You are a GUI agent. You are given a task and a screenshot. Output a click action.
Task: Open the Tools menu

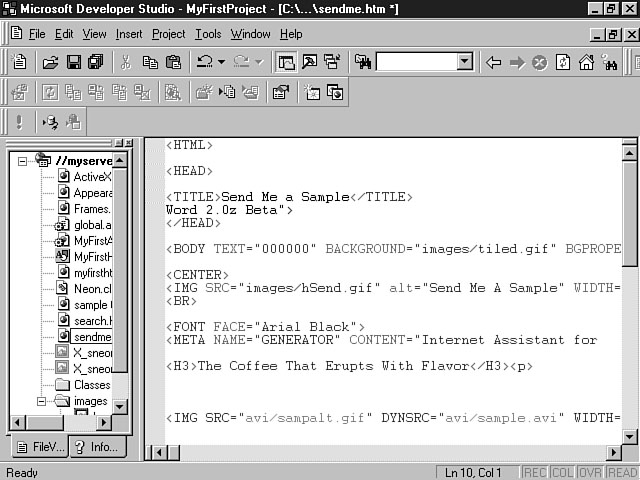tap(208, 34)
